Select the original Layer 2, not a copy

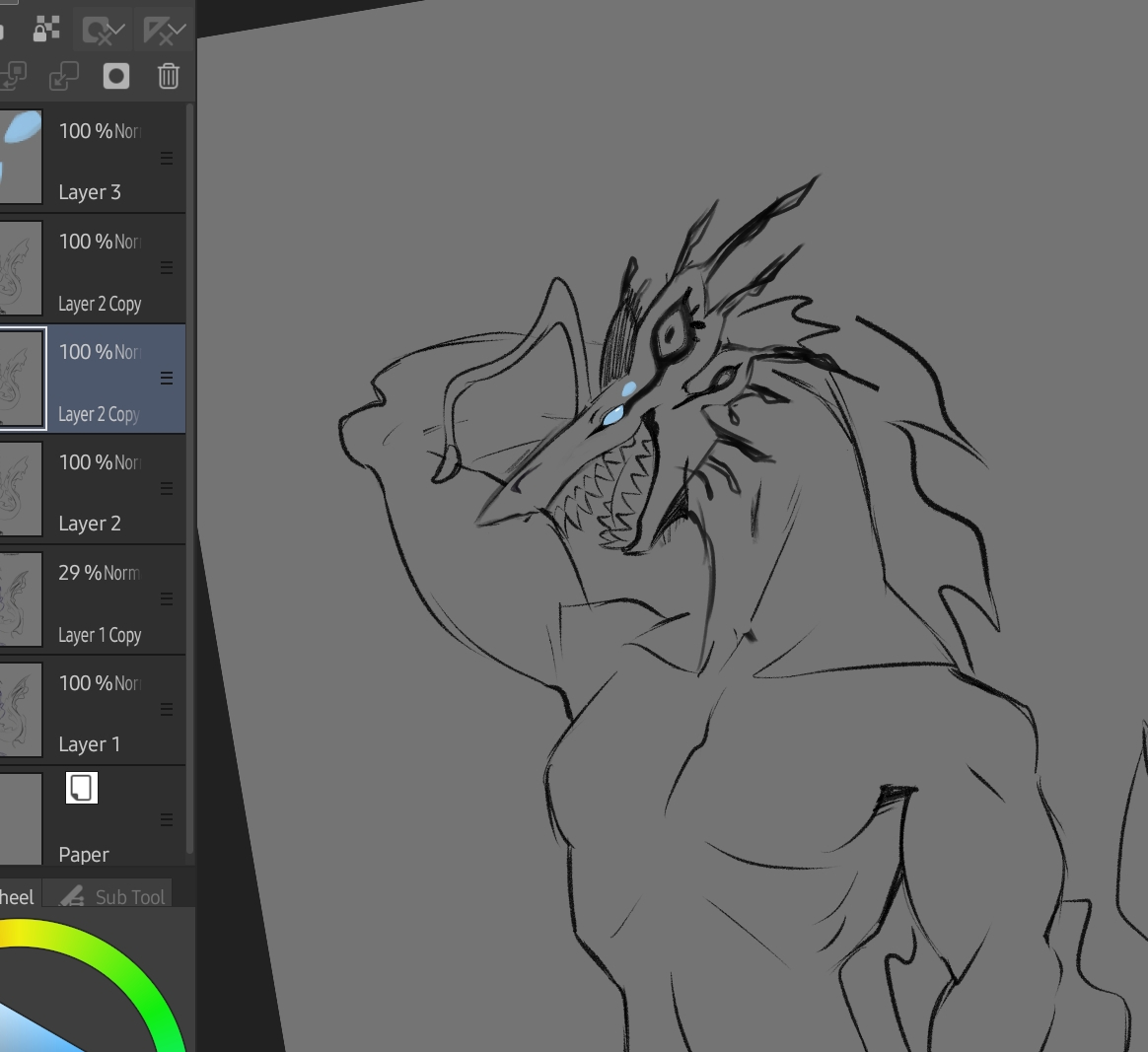(x=89, y=524)
